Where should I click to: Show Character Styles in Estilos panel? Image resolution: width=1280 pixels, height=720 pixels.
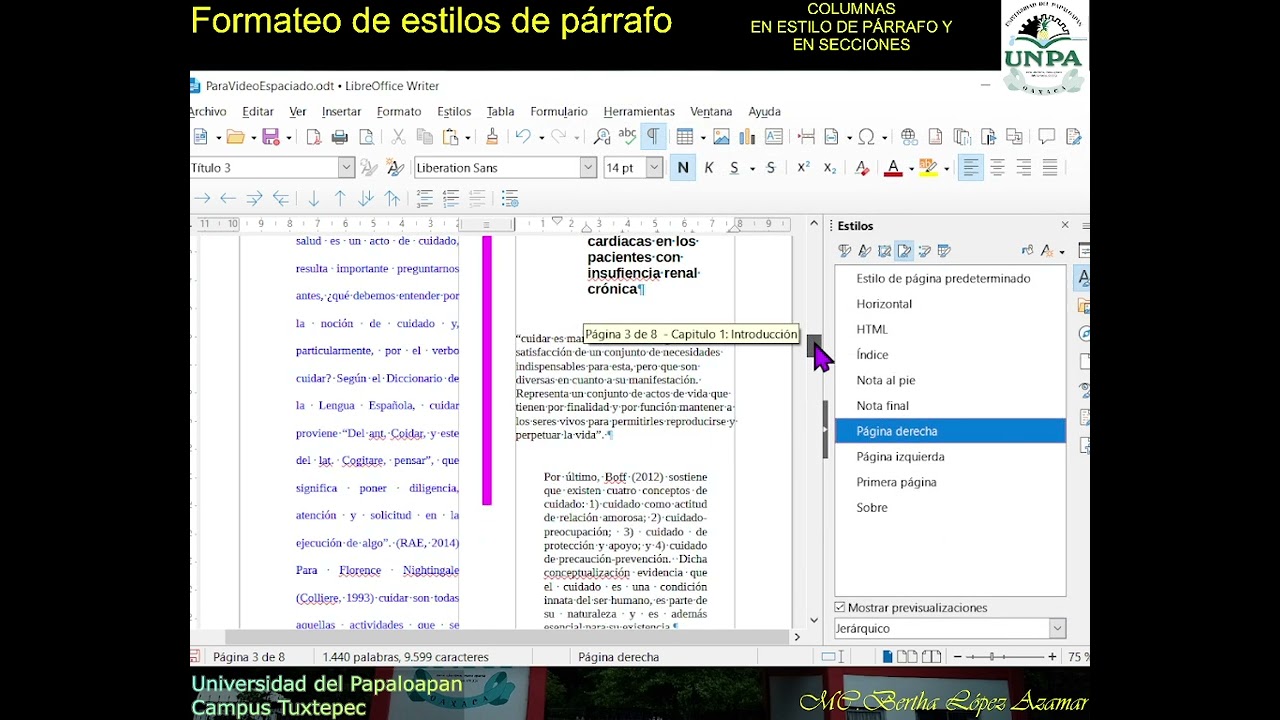865,251
